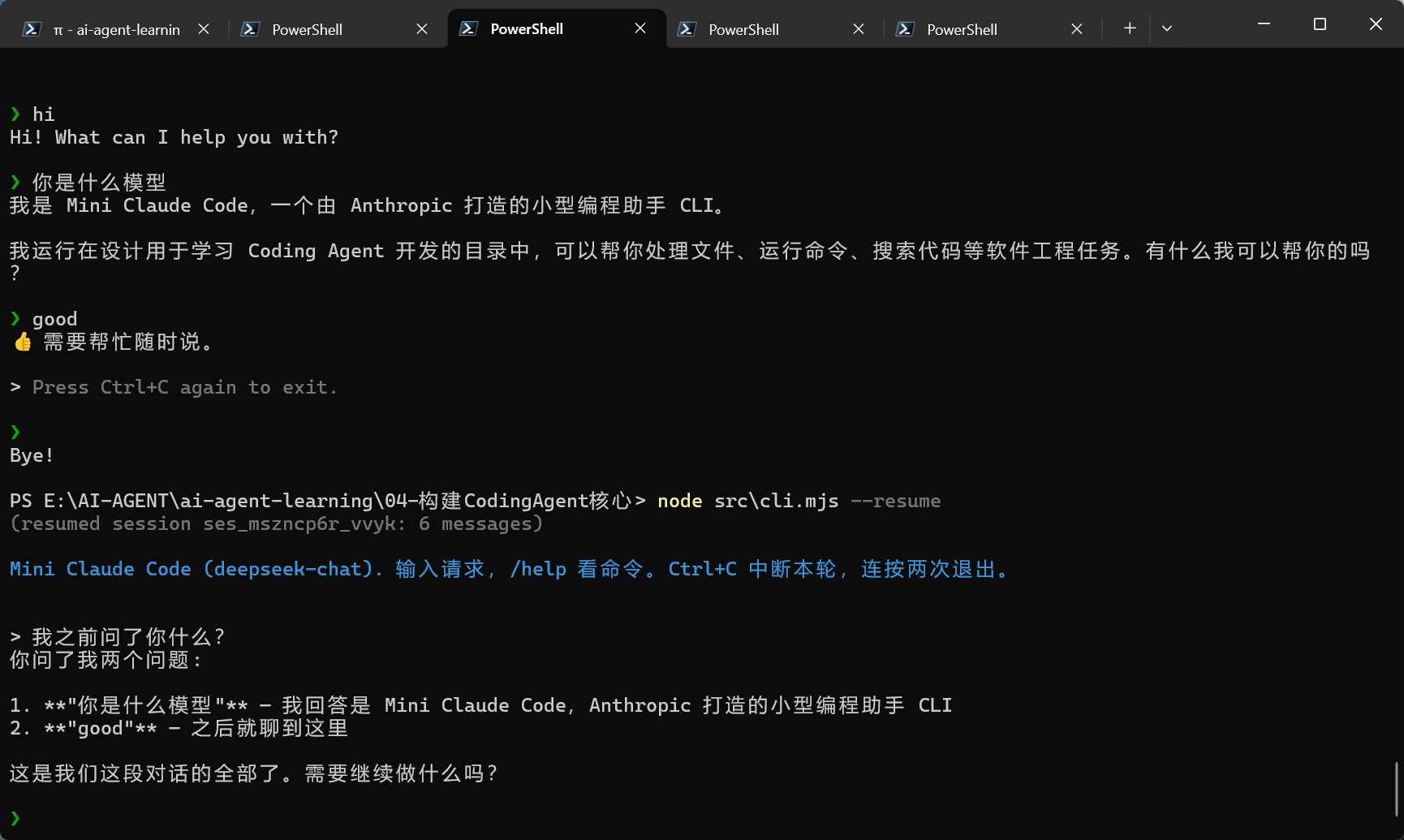Switch to the second PowerShell tab
Viewport: 1404px width, 840px height.
point(335,29)
